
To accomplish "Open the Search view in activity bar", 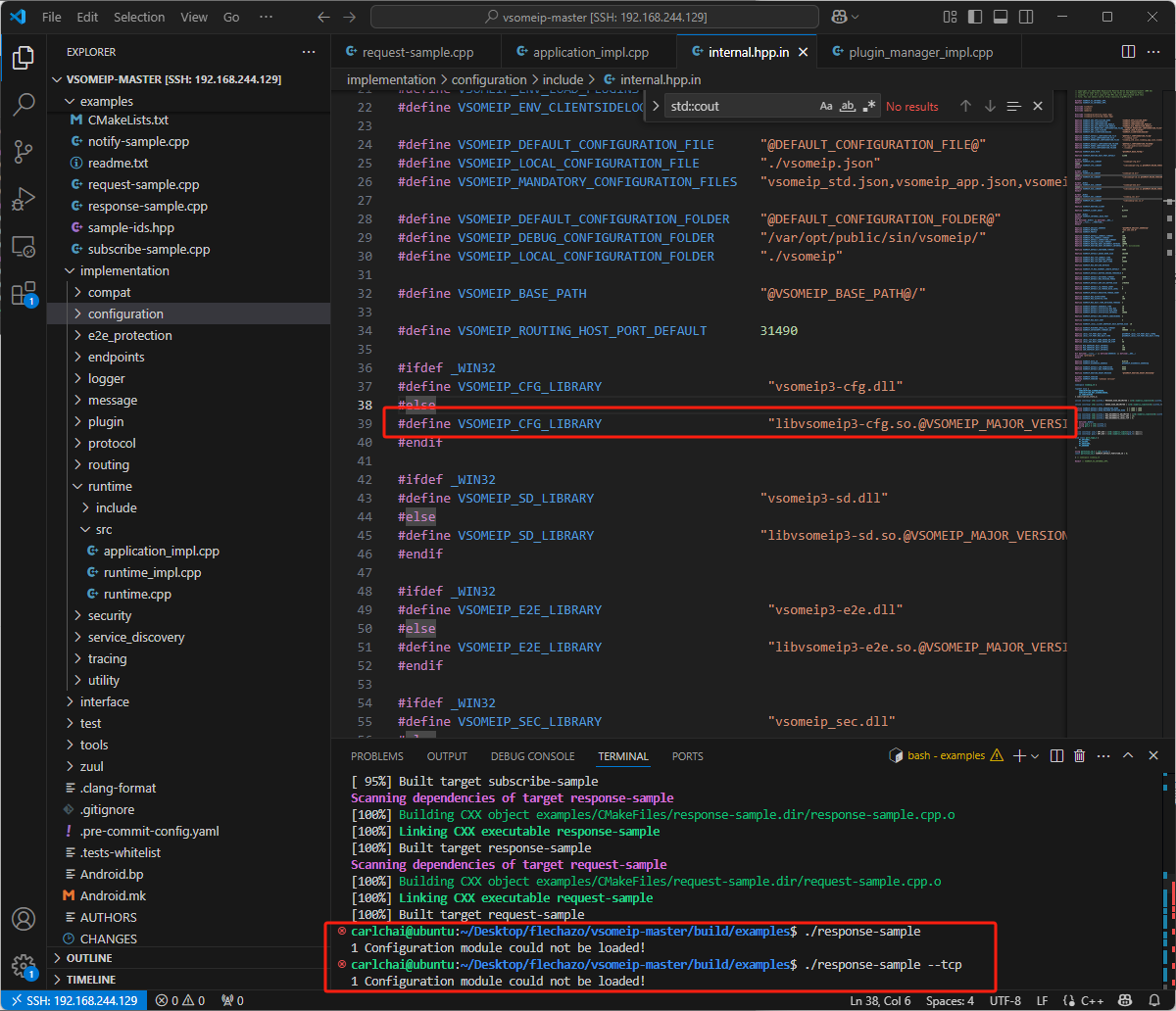I will (x=24, y=104).
